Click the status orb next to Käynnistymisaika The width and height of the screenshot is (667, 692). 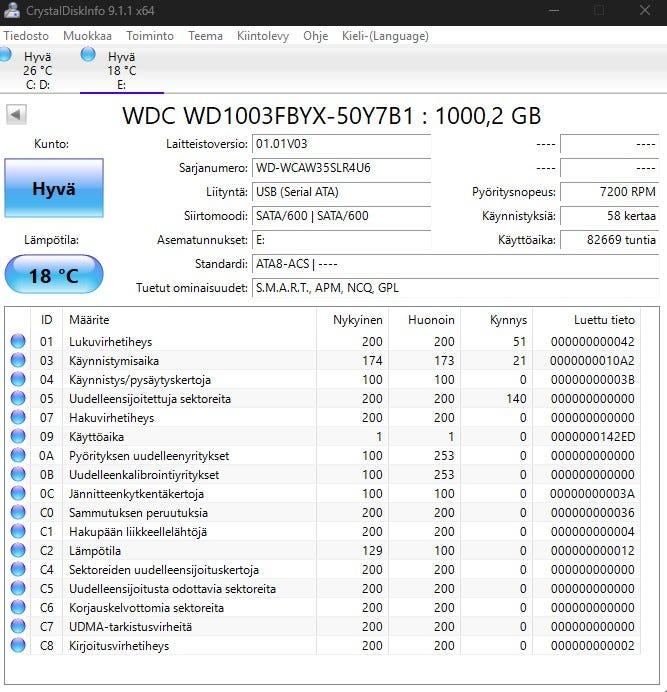pos(18,361)
